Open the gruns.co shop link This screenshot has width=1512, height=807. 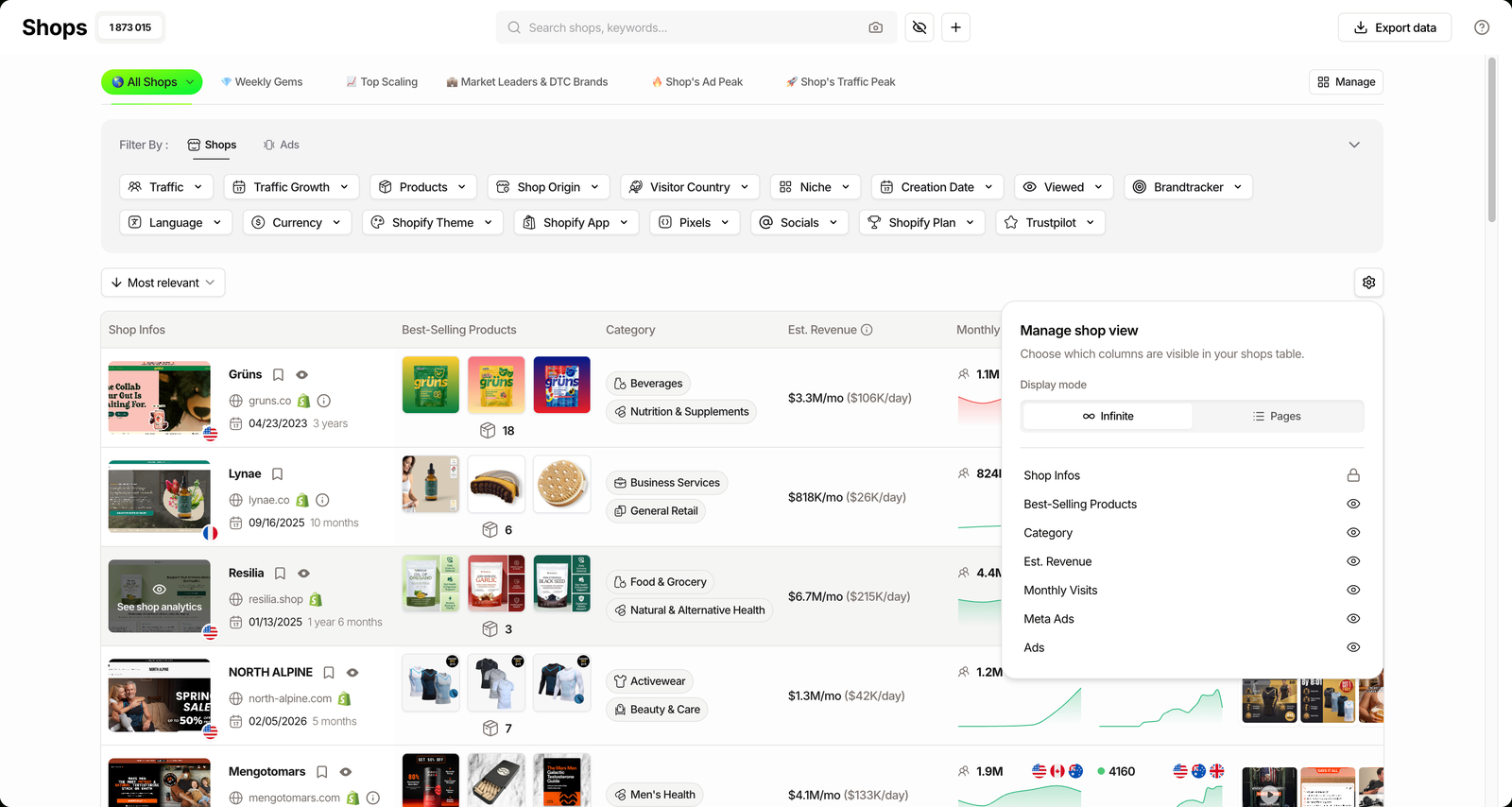[x=269, y=401]
